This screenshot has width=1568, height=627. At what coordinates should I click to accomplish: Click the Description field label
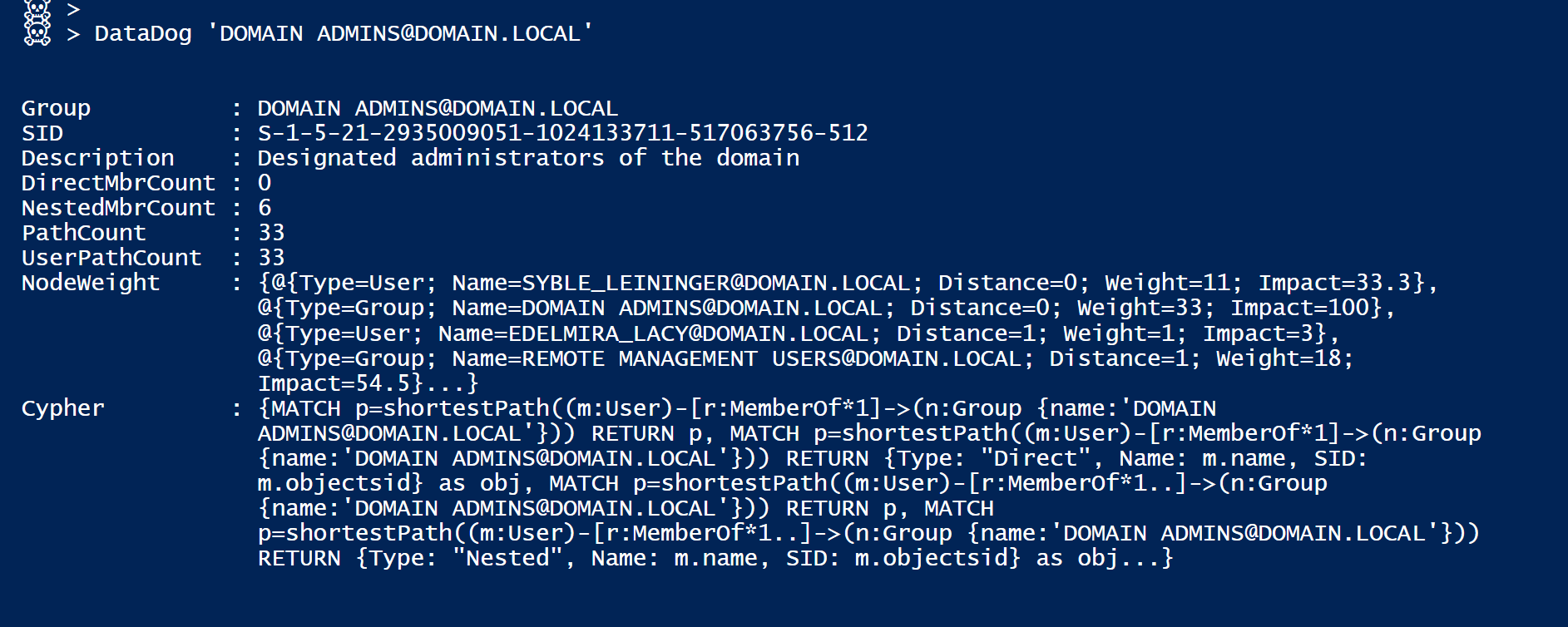click(98, 158)
